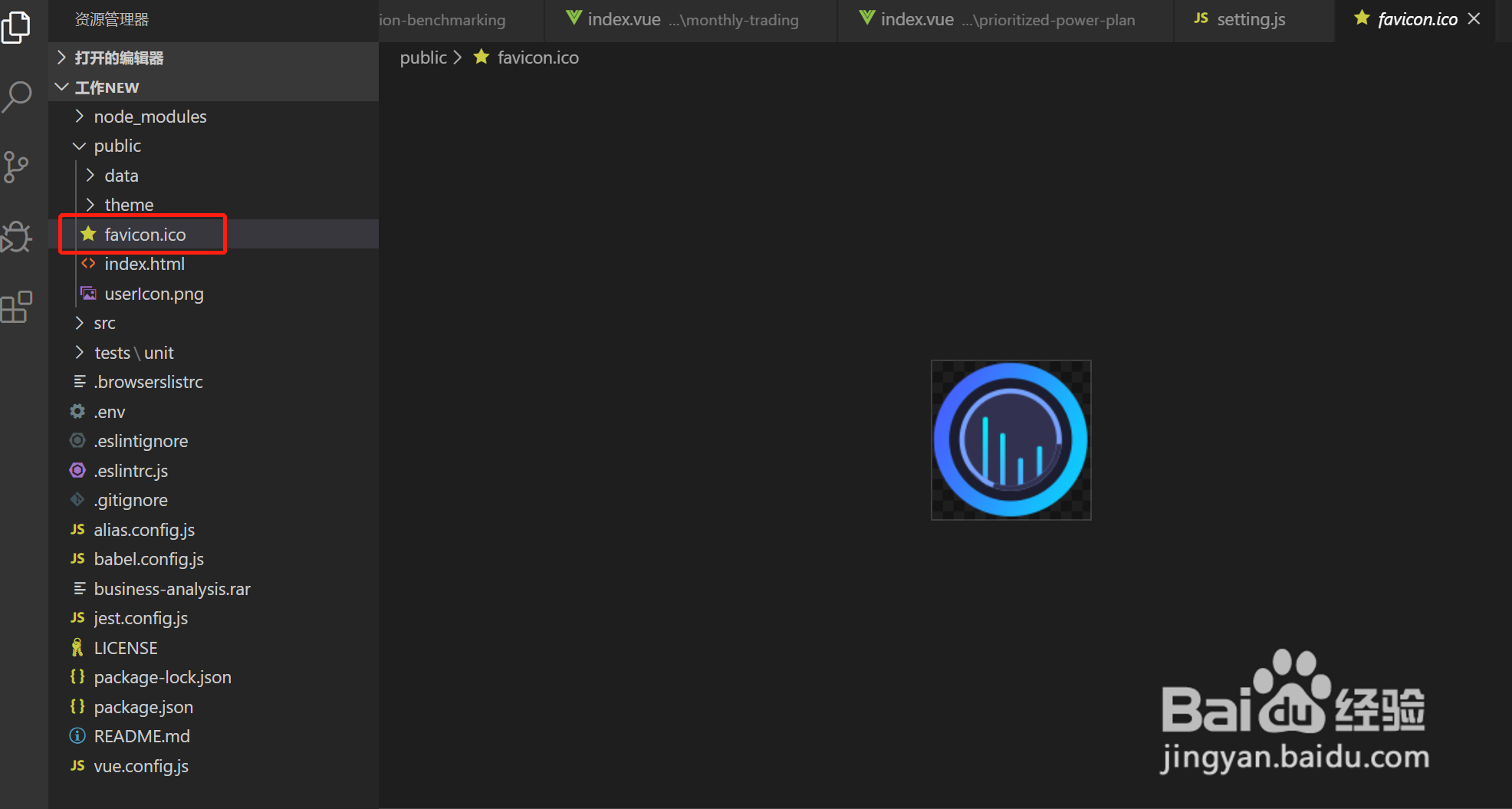The width and height of the screenshot is (1512, 809).
Task: Click the 资源管理器 panel title
Action: [x=112, y=19]
